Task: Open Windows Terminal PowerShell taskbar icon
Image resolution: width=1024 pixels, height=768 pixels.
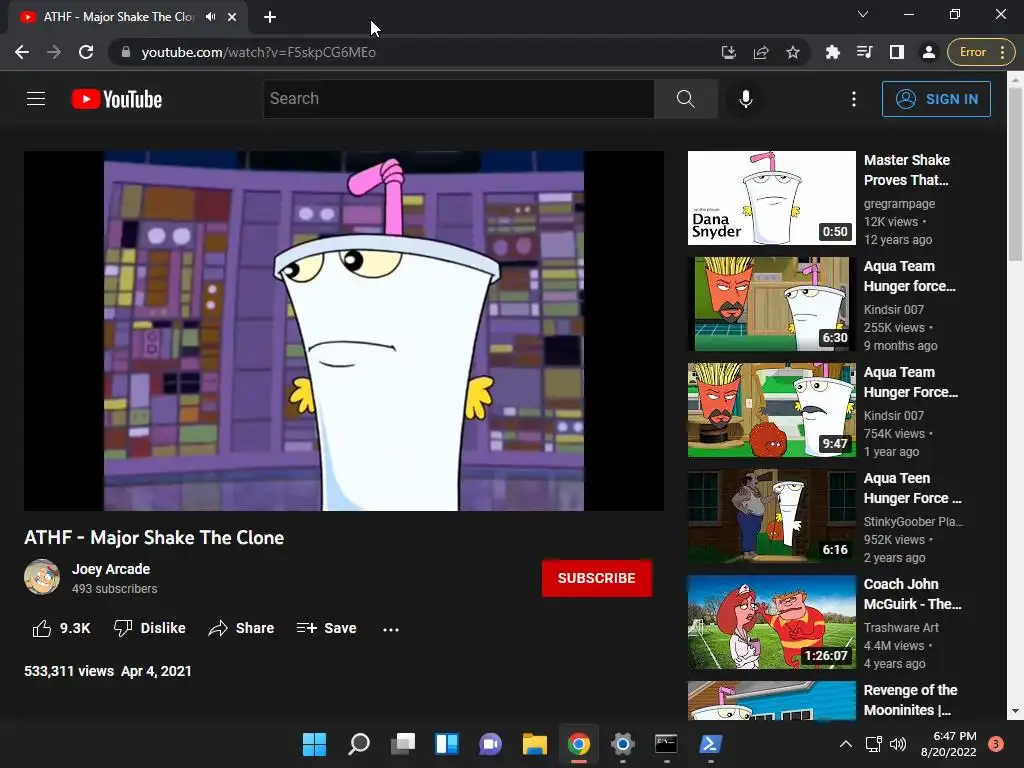Action: coord(711,744)
